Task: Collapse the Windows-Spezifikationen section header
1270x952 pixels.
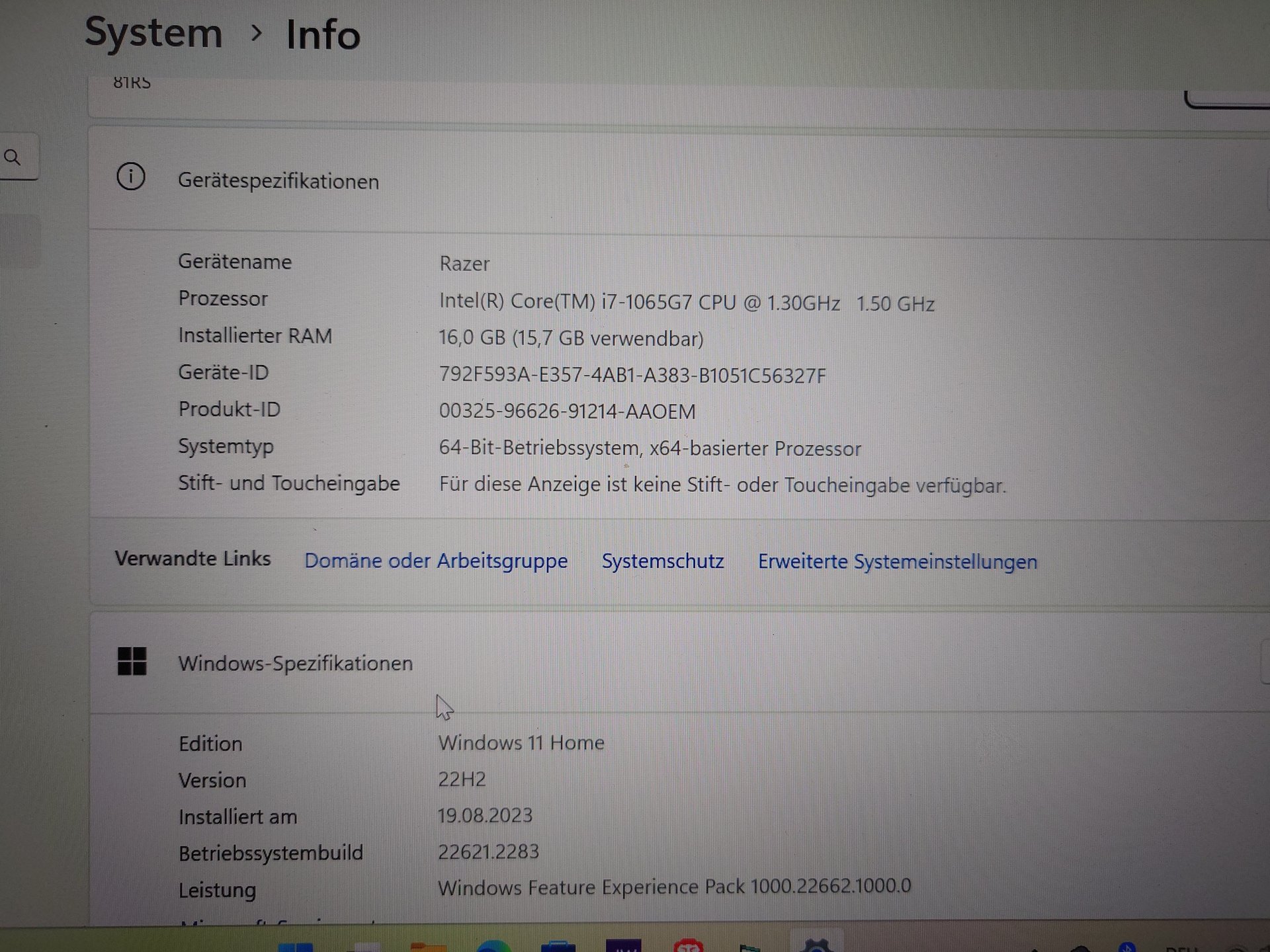Action: coord(679,663)
